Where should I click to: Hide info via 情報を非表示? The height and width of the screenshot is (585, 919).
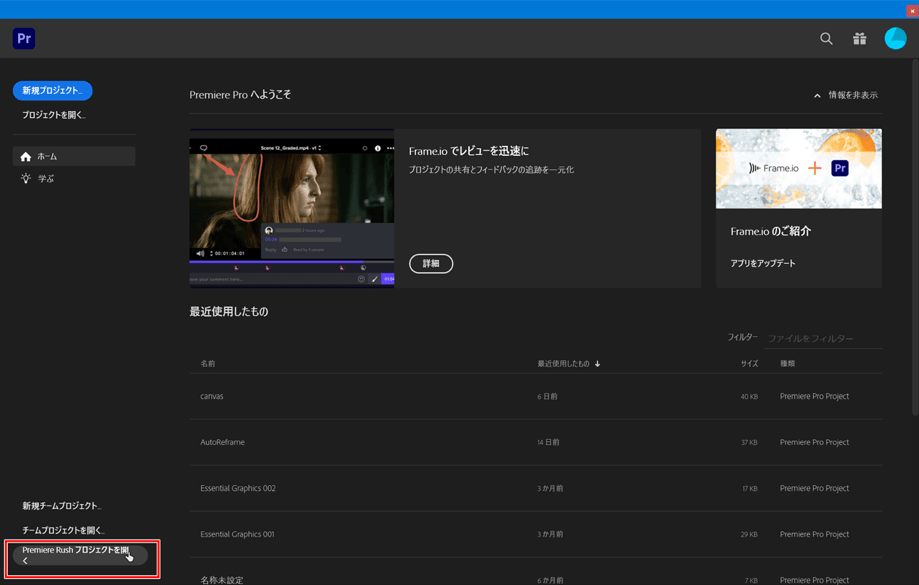click(853, 95)
